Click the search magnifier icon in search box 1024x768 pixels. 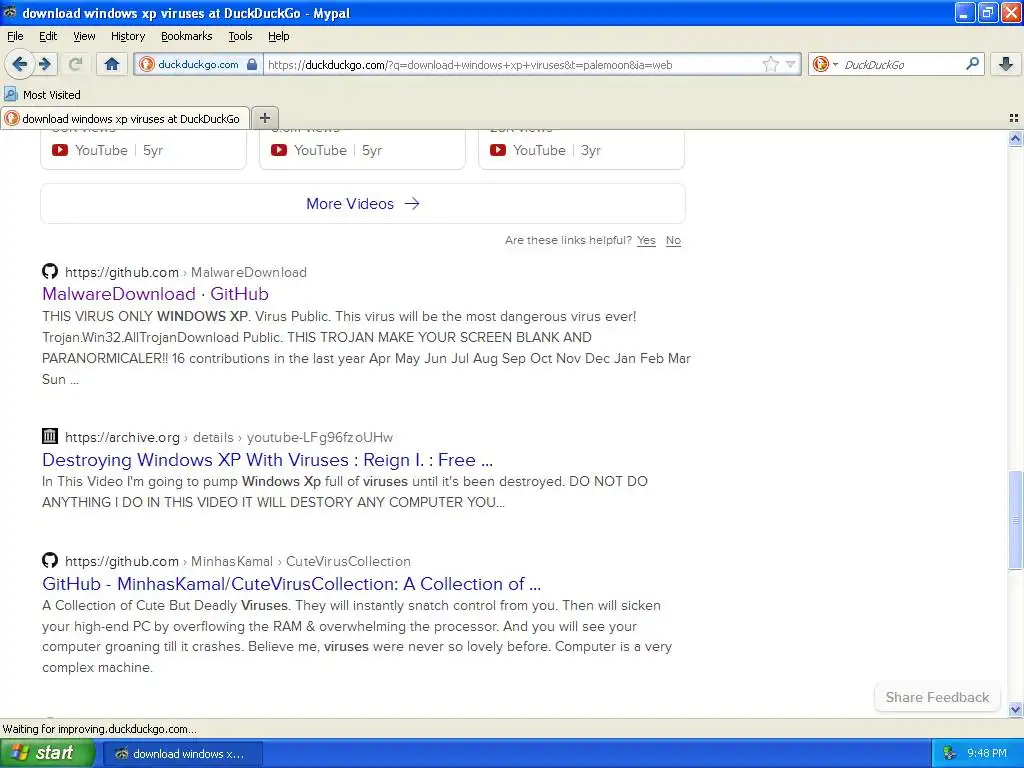(972, 64)
